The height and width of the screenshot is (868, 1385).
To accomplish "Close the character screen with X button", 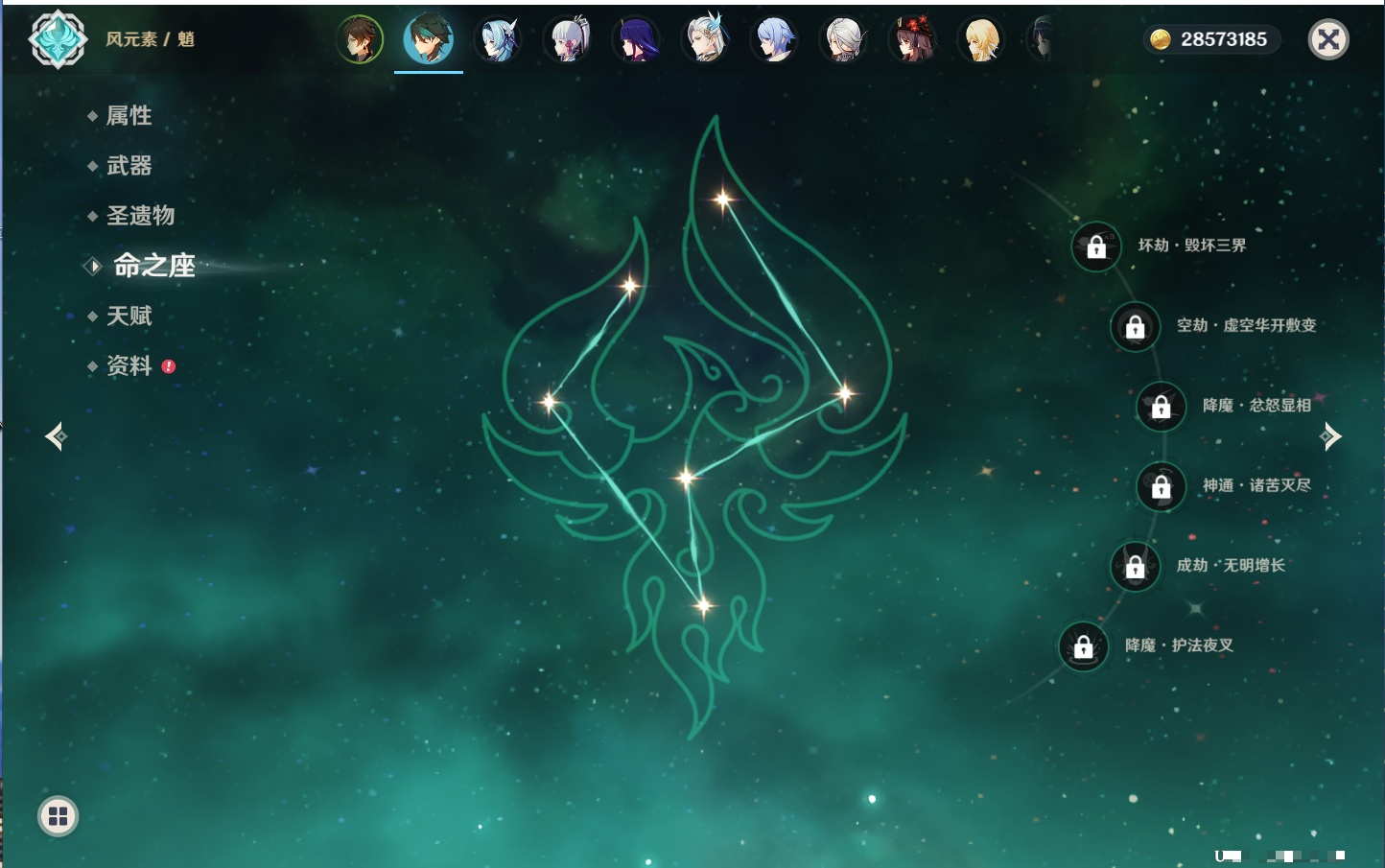I will 1328,39.
